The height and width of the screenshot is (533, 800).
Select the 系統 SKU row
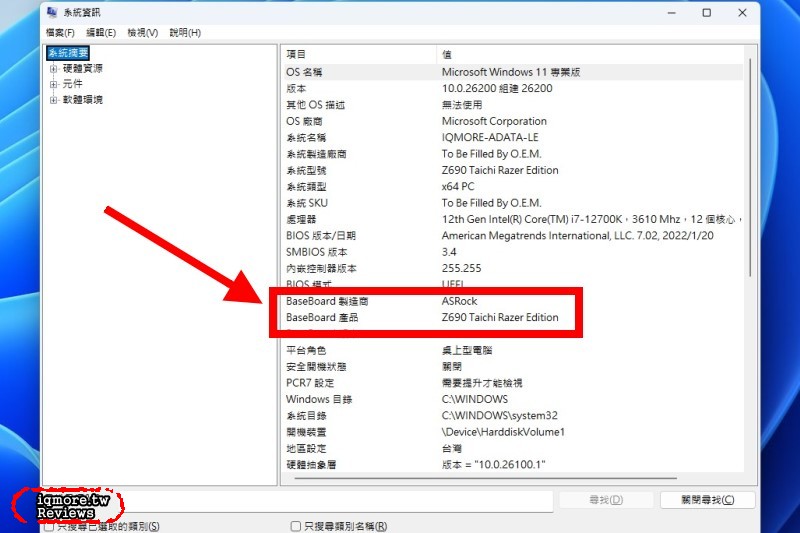[x=513, y=202]
